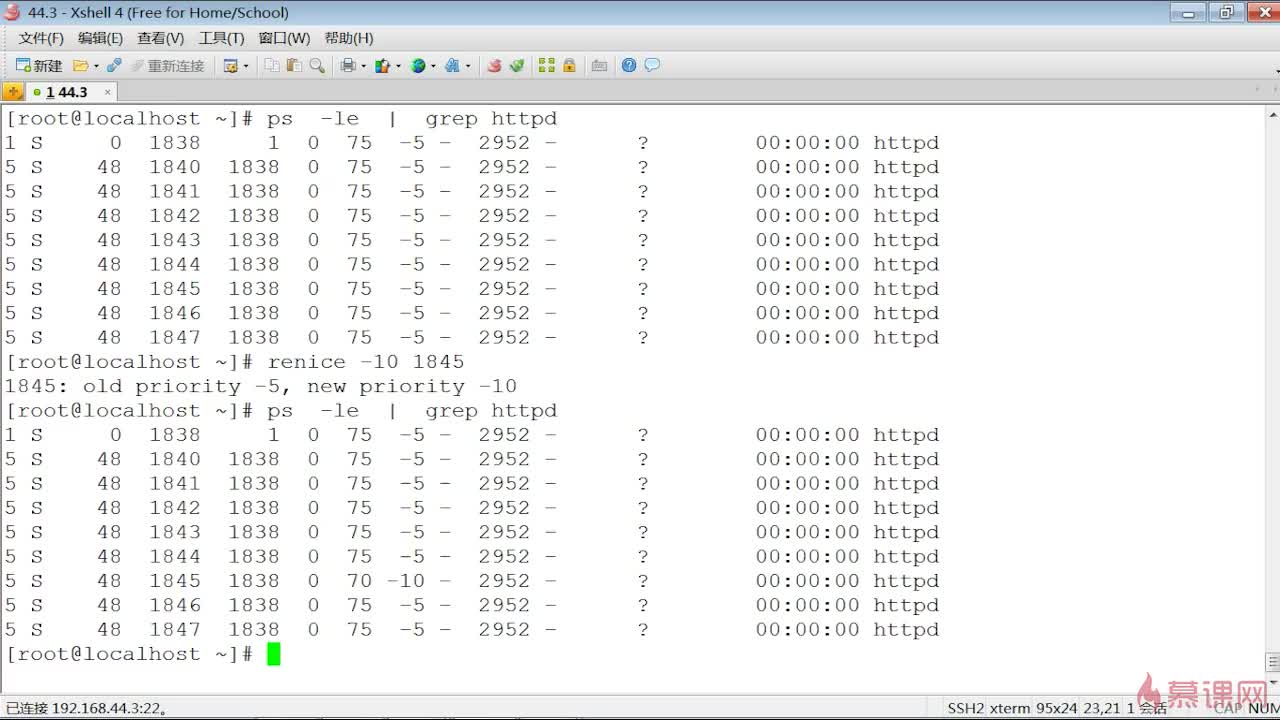Viewport: 1280px width, 720px height.
Task: Click the copy icon in toolbar
Action: (x=272, y=65)
